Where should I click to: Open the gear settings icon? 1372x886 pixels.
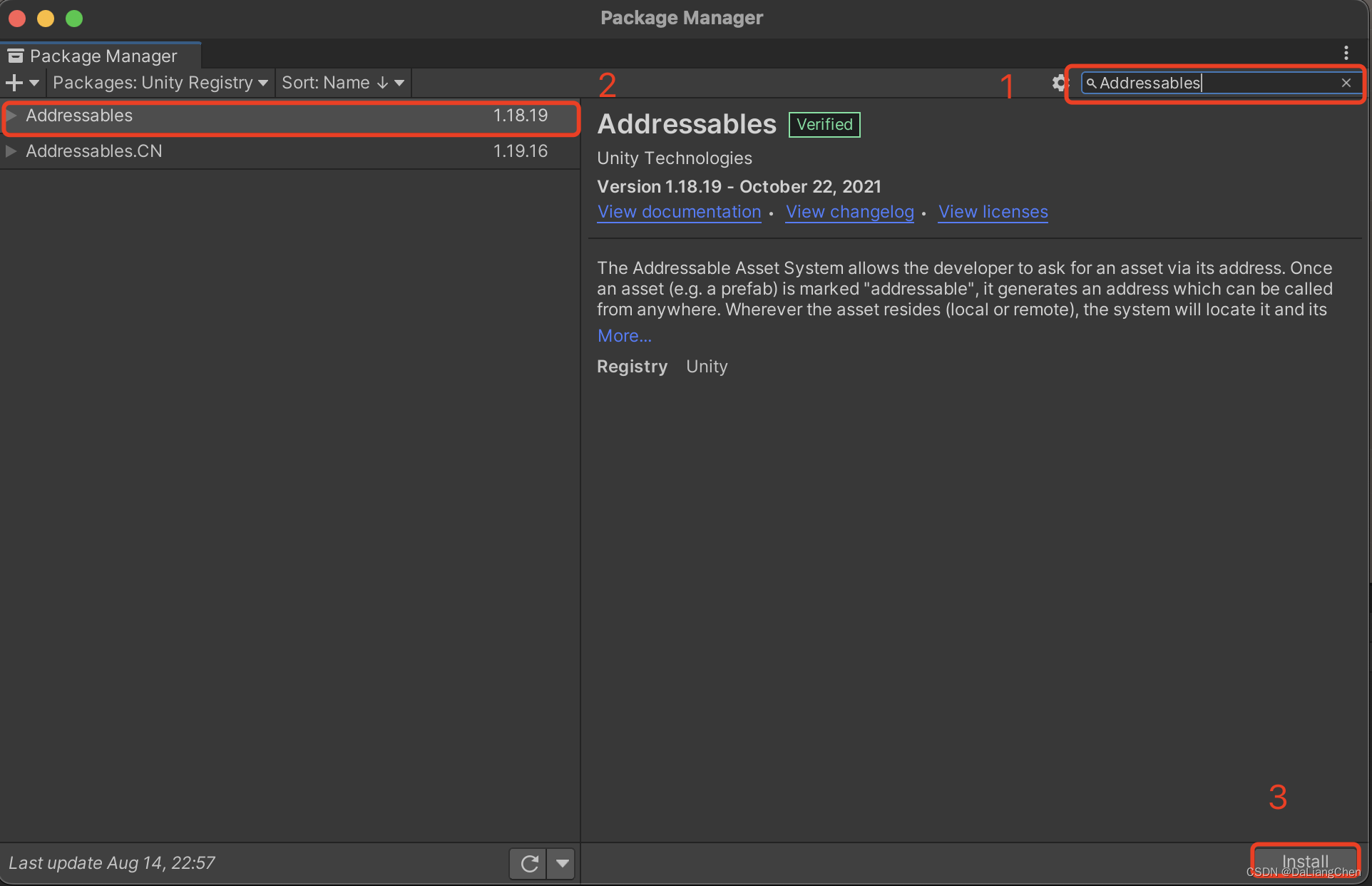(1059, 83)
